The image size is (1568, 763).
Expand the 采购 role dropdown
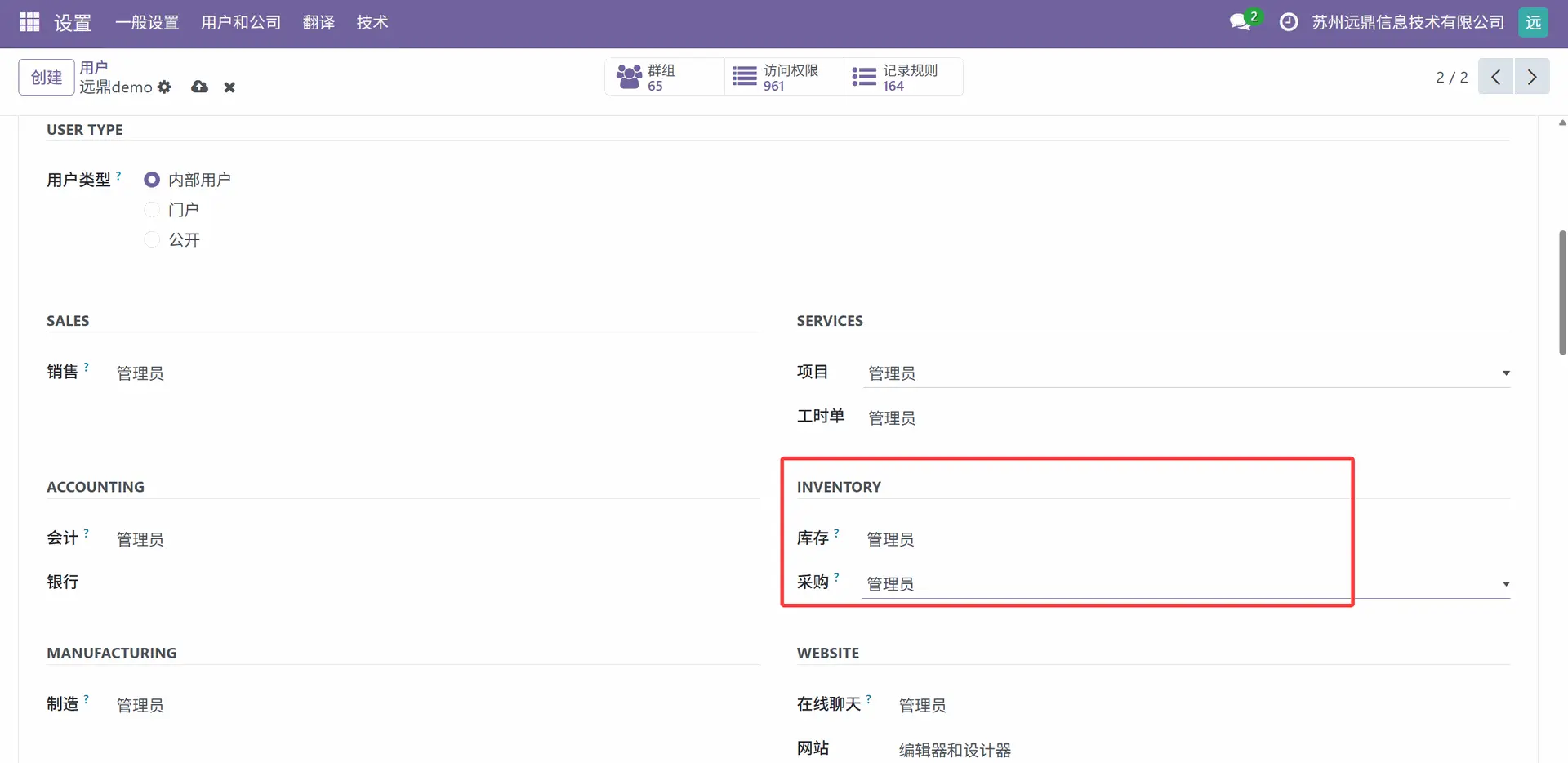[1505, 584]
